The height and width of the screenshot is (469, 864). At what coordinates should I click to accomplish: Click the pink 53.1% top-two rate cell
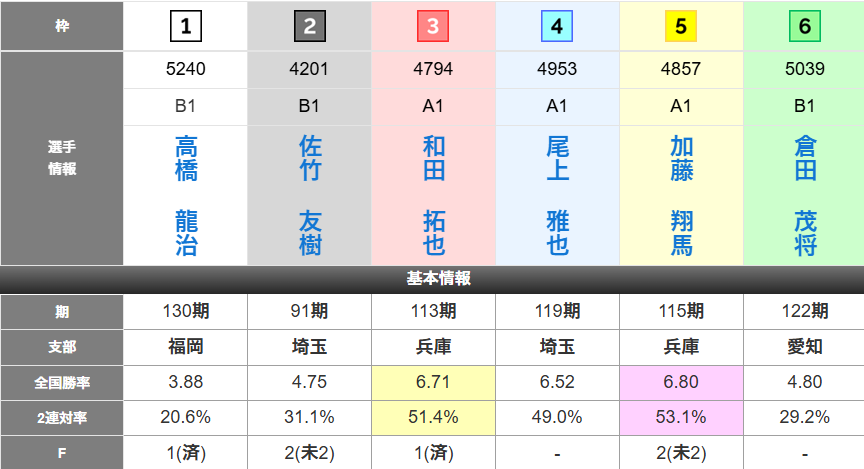(x=681, y=417)
